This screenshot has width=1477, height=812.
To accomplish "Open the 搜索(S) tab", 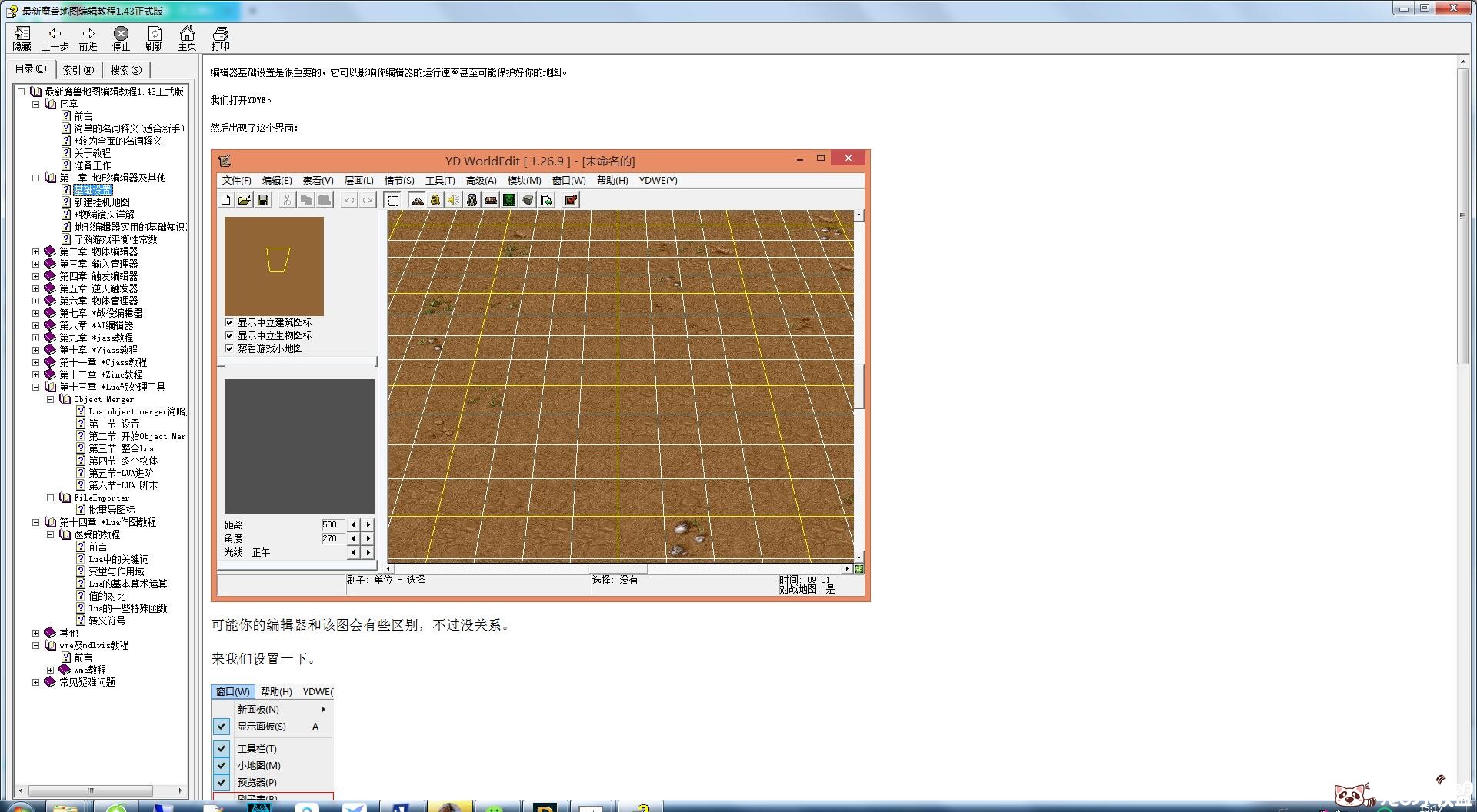I will point(126,70).
